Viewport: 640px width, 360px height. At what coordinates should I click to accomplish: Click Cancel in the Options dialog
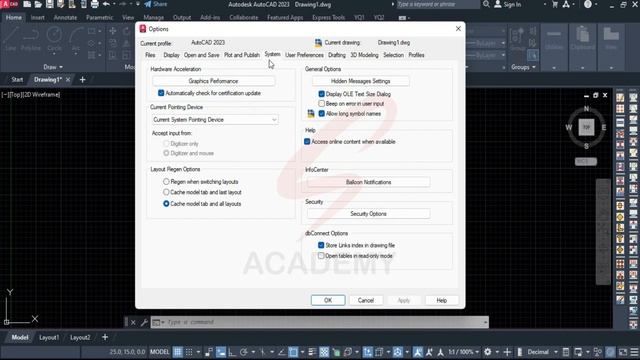point(366,300)
